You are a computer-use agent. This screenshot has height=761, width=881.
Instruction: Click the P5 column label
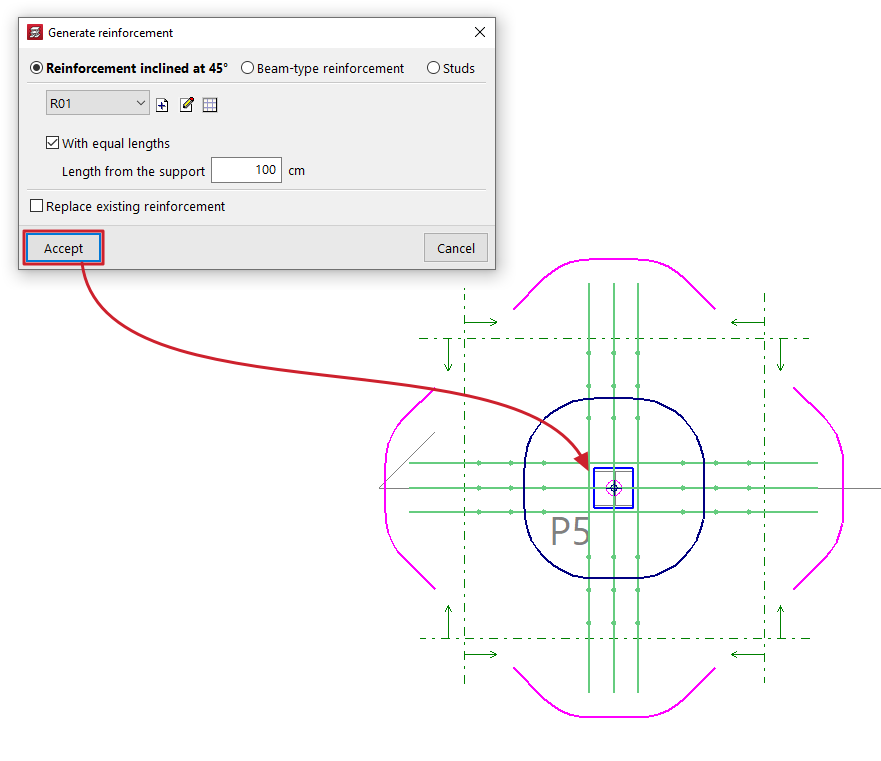click(x=570, y=531)
